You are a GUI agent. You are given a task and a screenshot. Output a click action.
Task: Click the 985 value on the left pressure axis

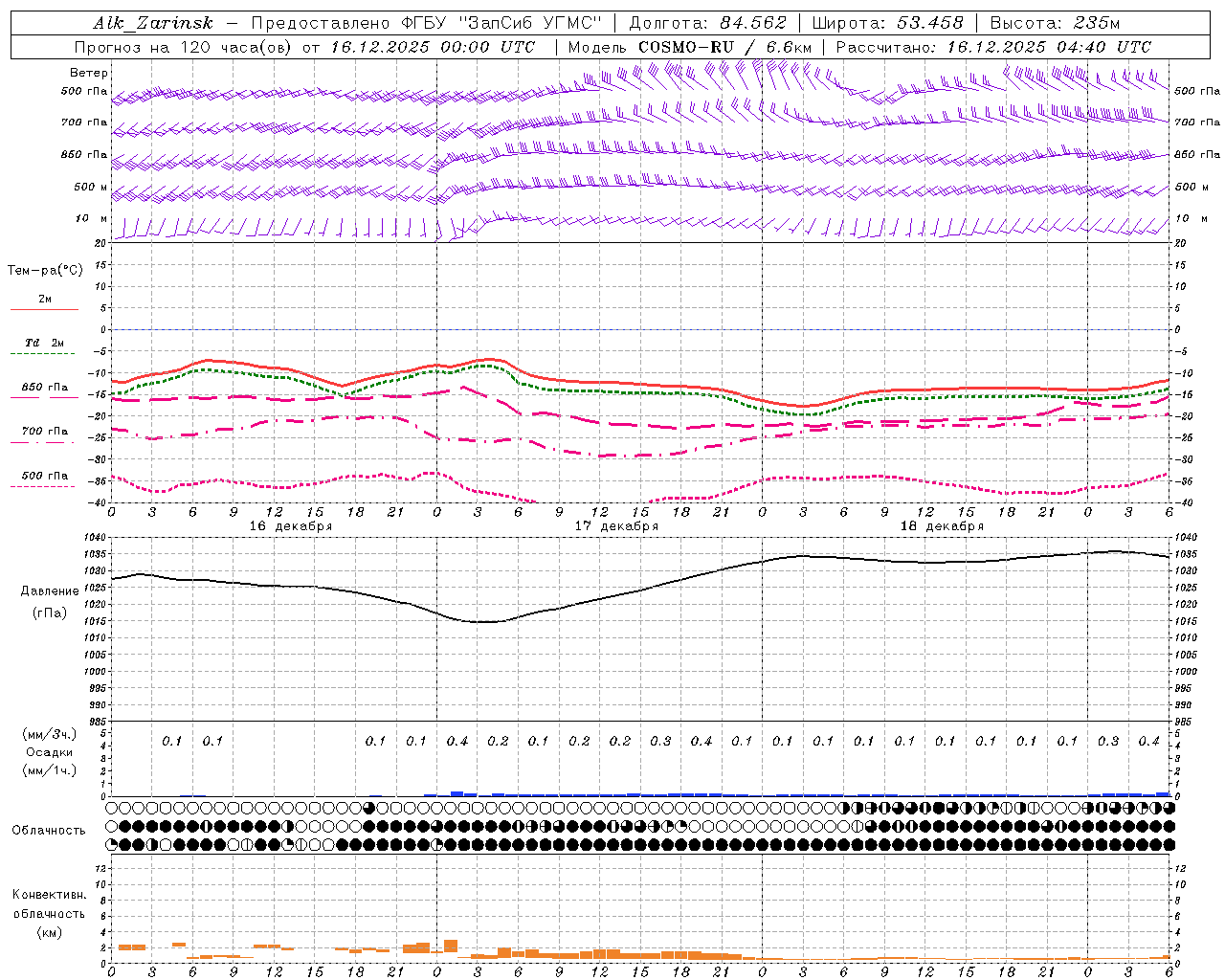tap(99, 722)
